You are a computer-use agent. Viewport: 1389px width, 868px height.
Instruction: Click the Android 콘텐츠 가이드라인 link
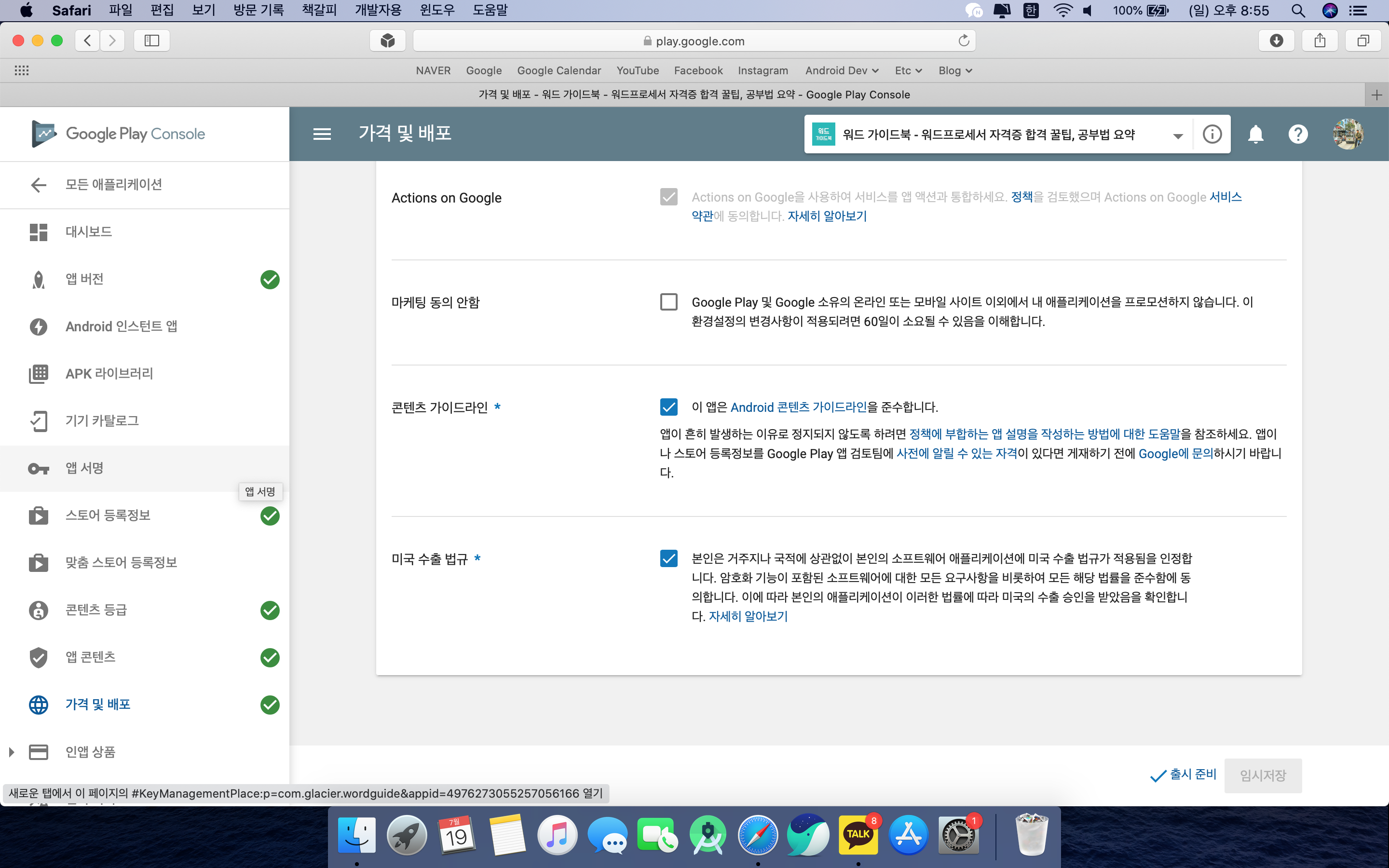coord(798,407)
